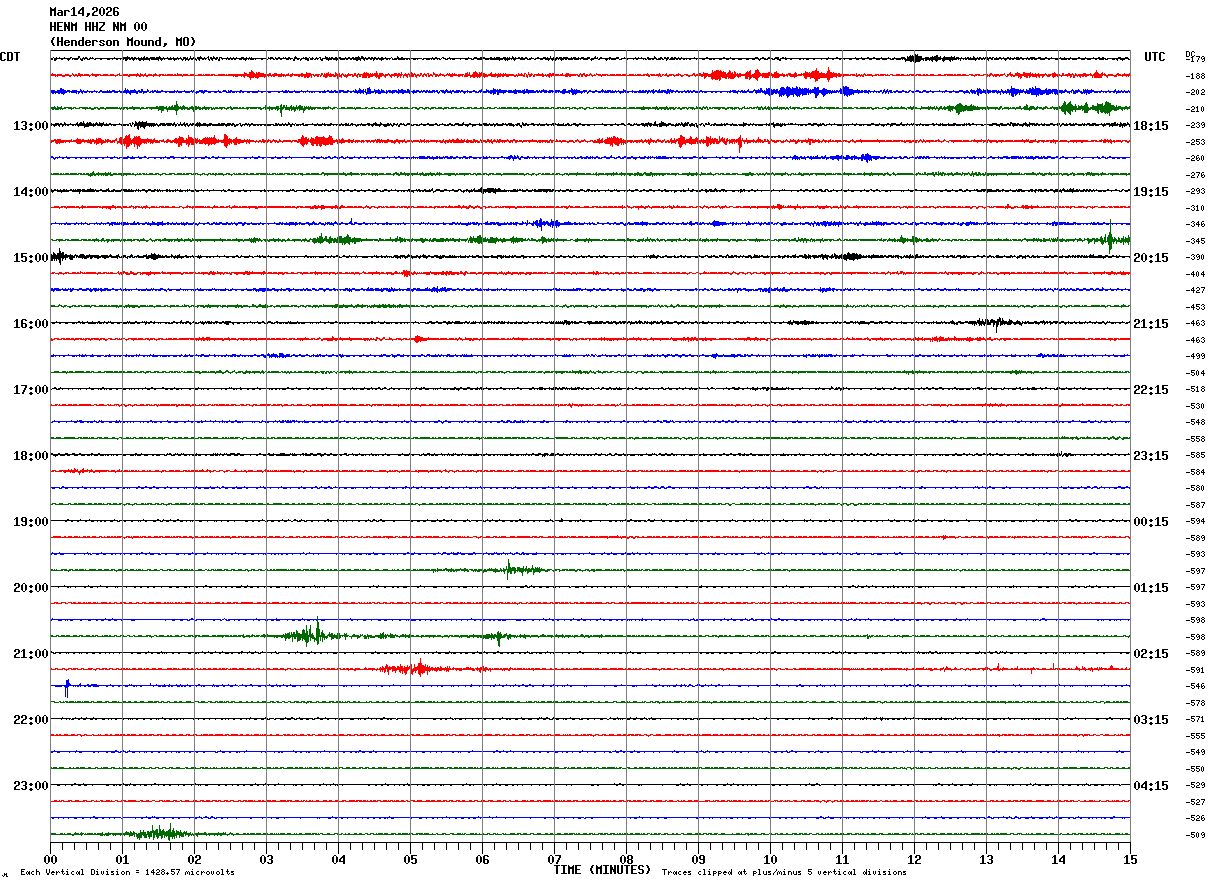Click the station code HENM HHZ NM 00
Viewport: 1210px width, 886px height.
(x=98, y=27)
